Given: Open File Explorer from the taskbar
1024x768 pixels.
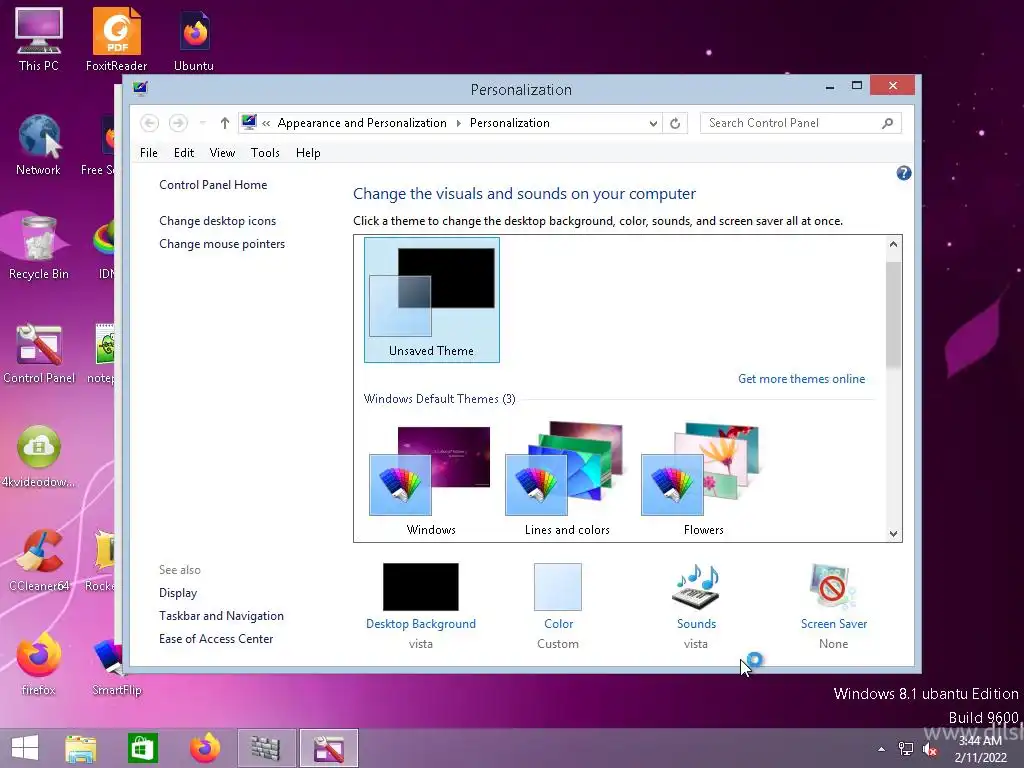Looking at the screenshot, I should (81, 748).
